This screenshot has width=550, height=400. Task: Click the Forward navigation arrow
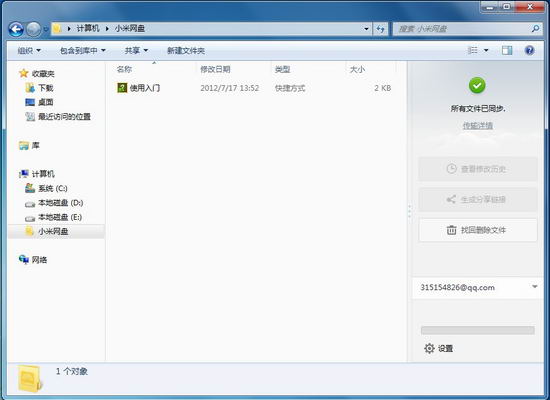pos(34,29)
